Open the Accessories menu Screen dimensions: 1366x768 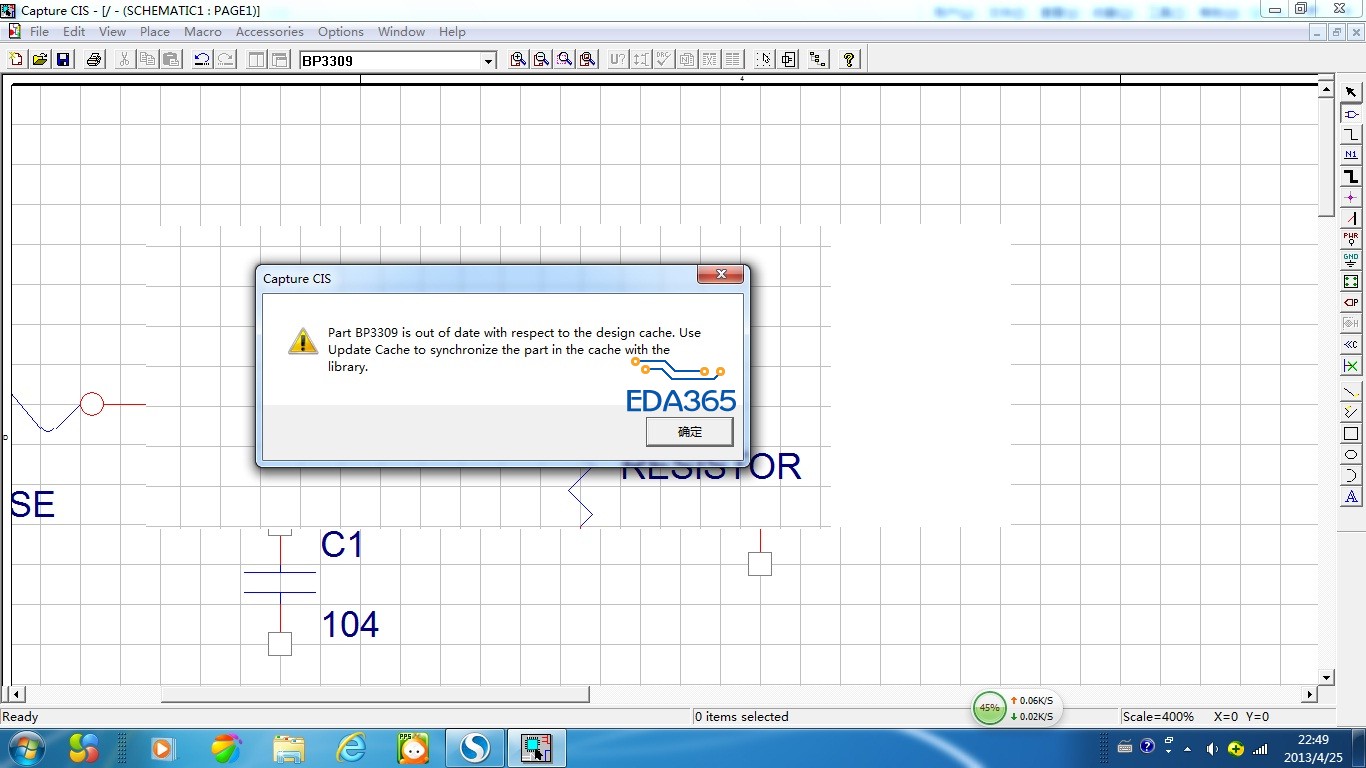tap(270, 32)
